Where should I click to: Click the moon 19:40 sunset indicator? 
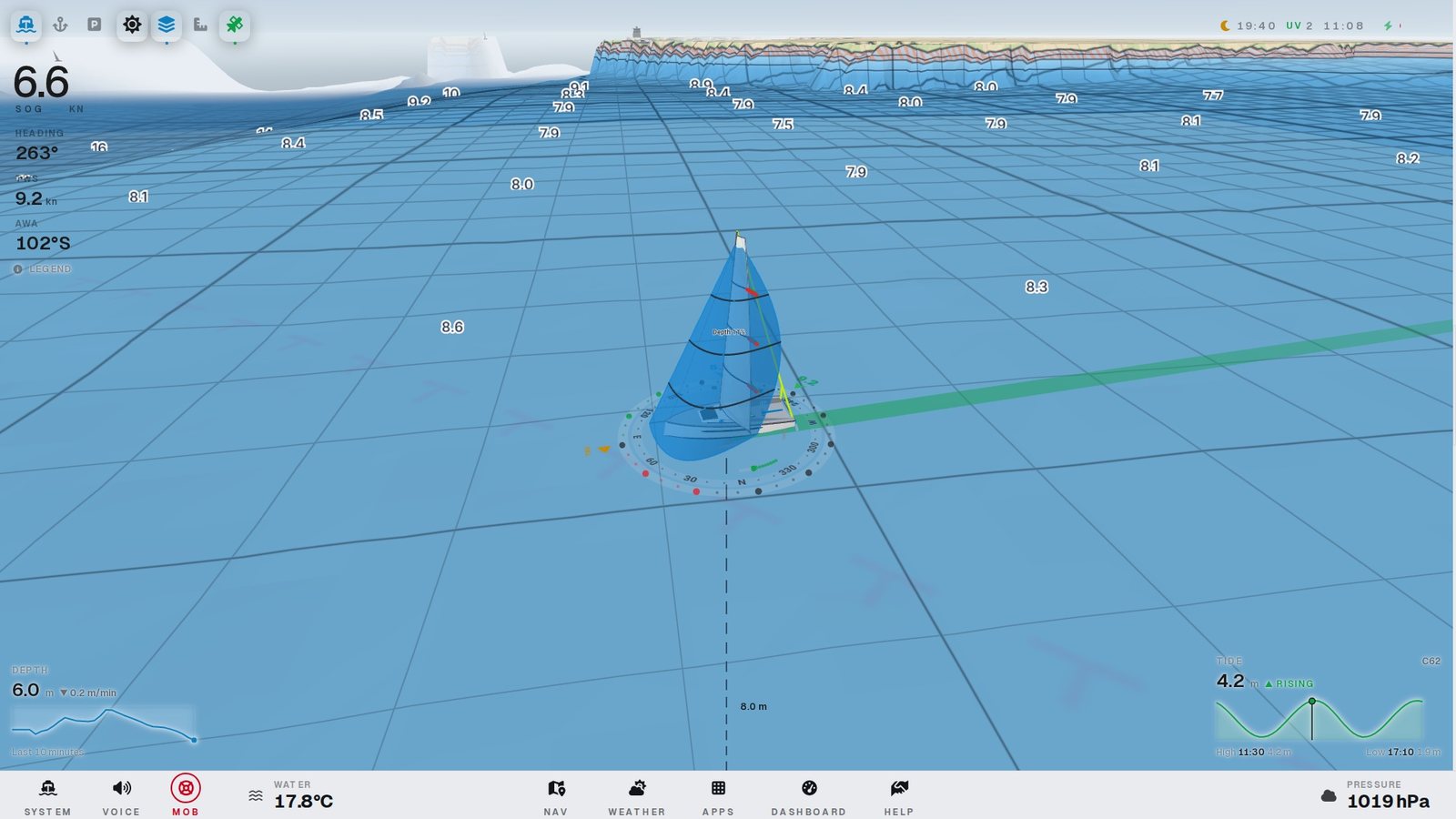[1249, 25]
